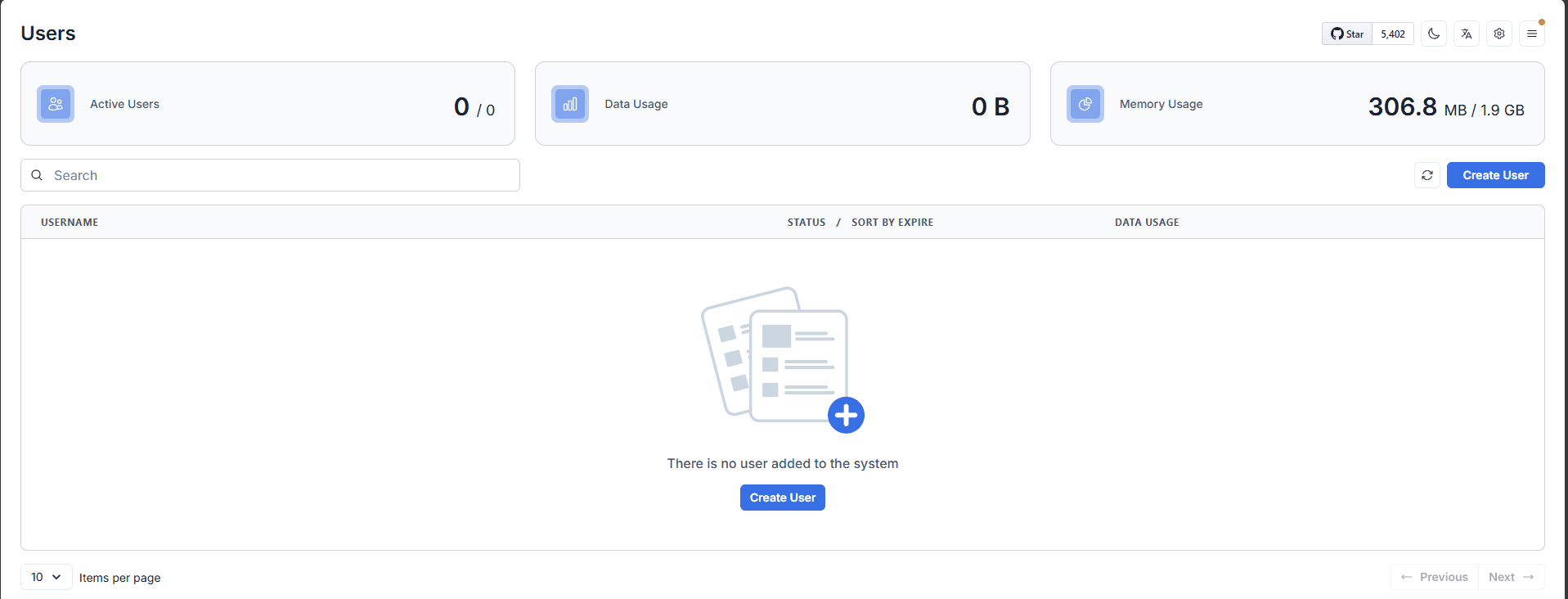1568x599 pixels.
Task: Click the Memory Usage pie icon
Action: click(1085, 104)
